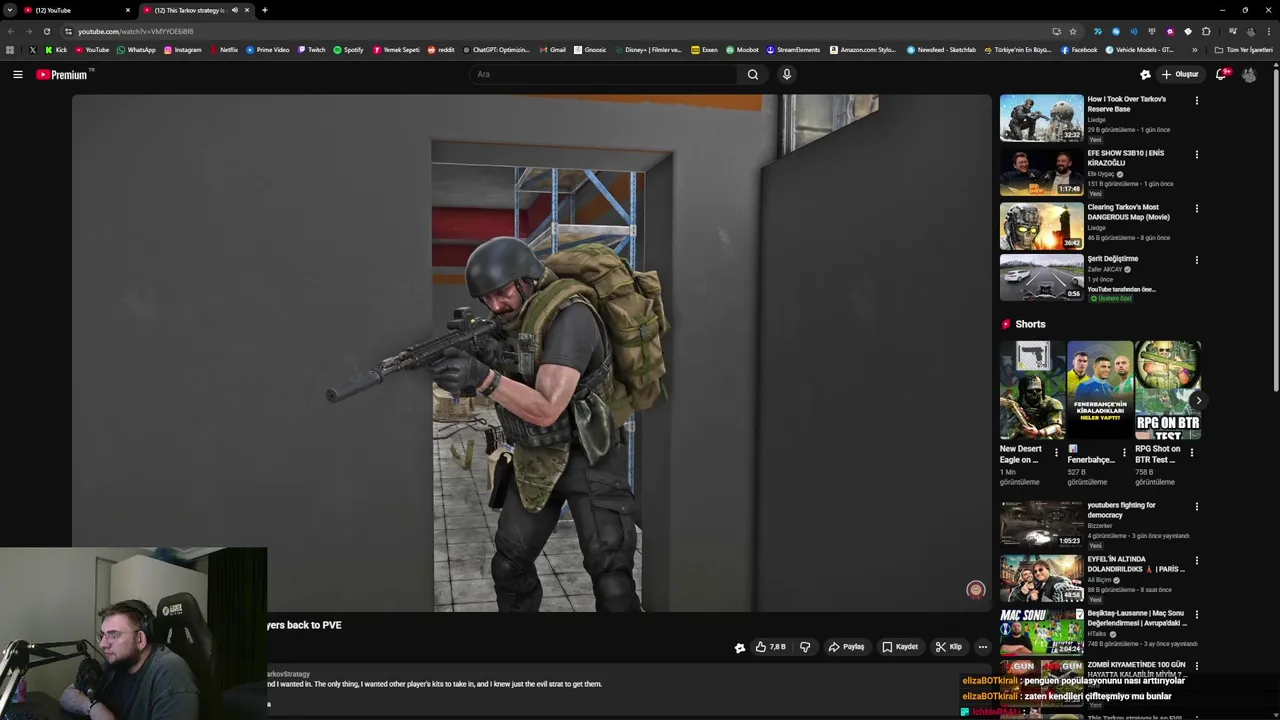Open the Kick bookmark
Viewport: 1280px width, 720px height.
56,49
